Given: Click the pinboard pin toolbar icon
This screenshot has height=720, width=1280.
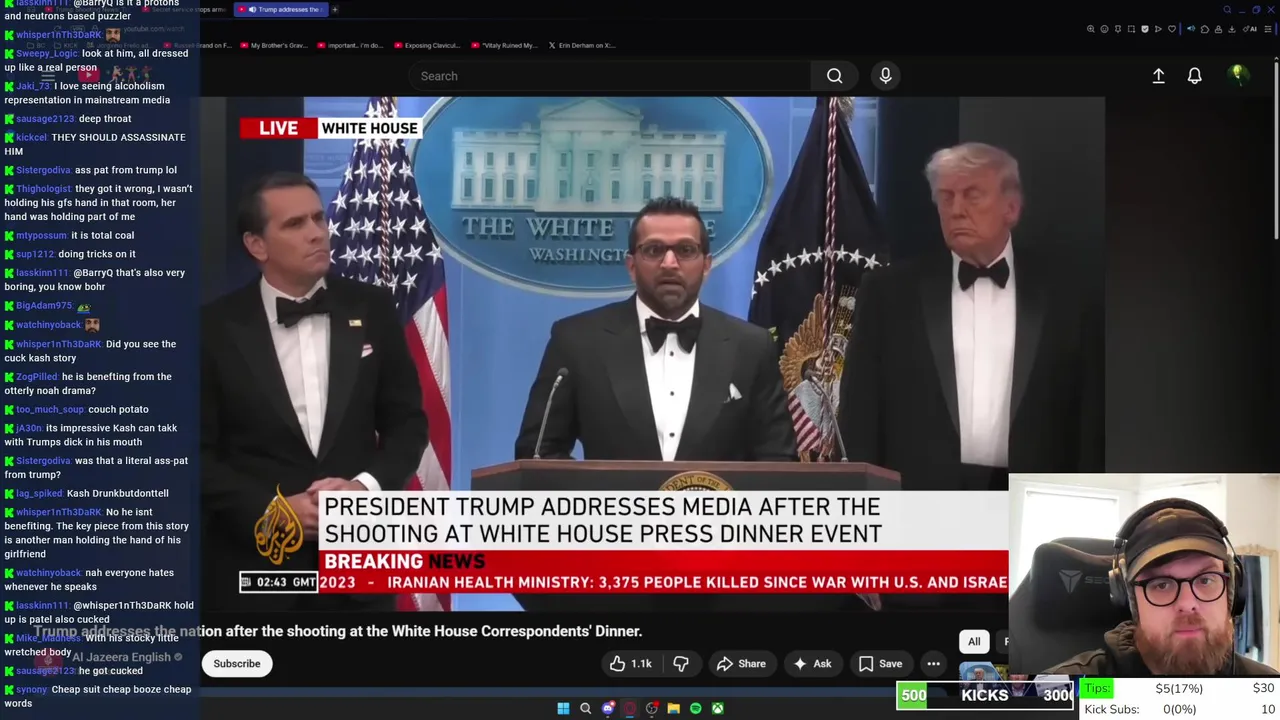Looking at the screenshot, I should point(1118,29).
